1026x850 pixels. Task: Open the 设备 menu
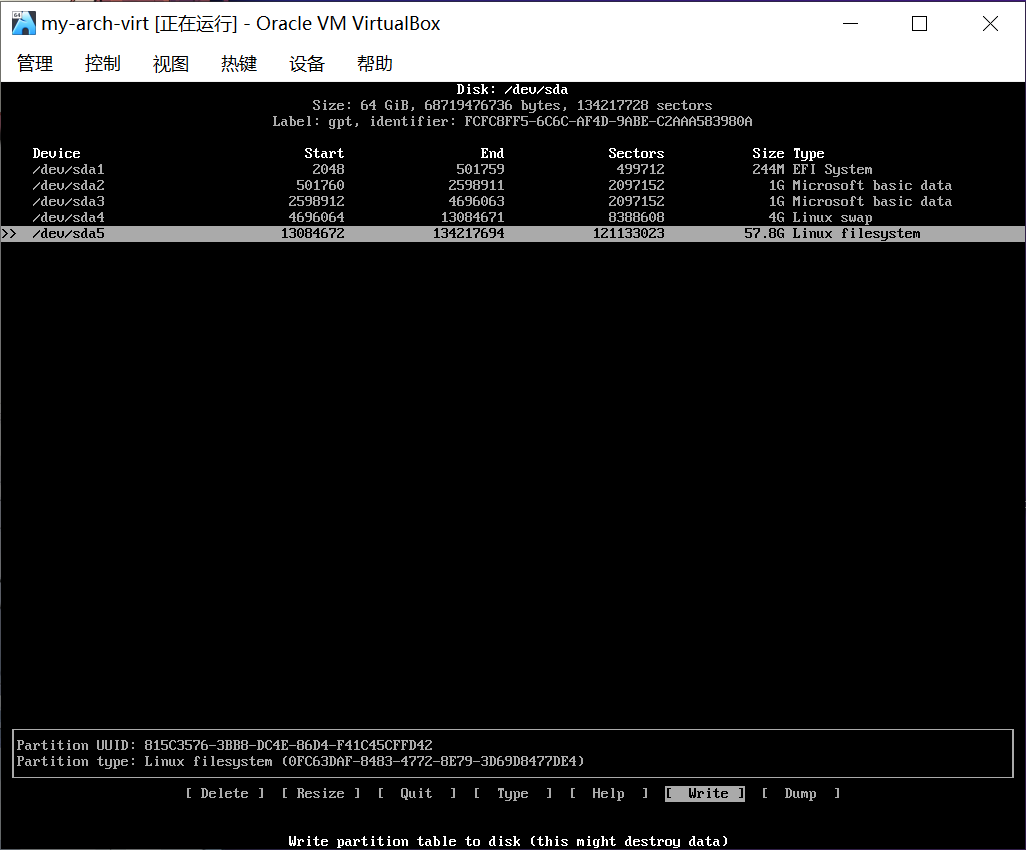307,64
